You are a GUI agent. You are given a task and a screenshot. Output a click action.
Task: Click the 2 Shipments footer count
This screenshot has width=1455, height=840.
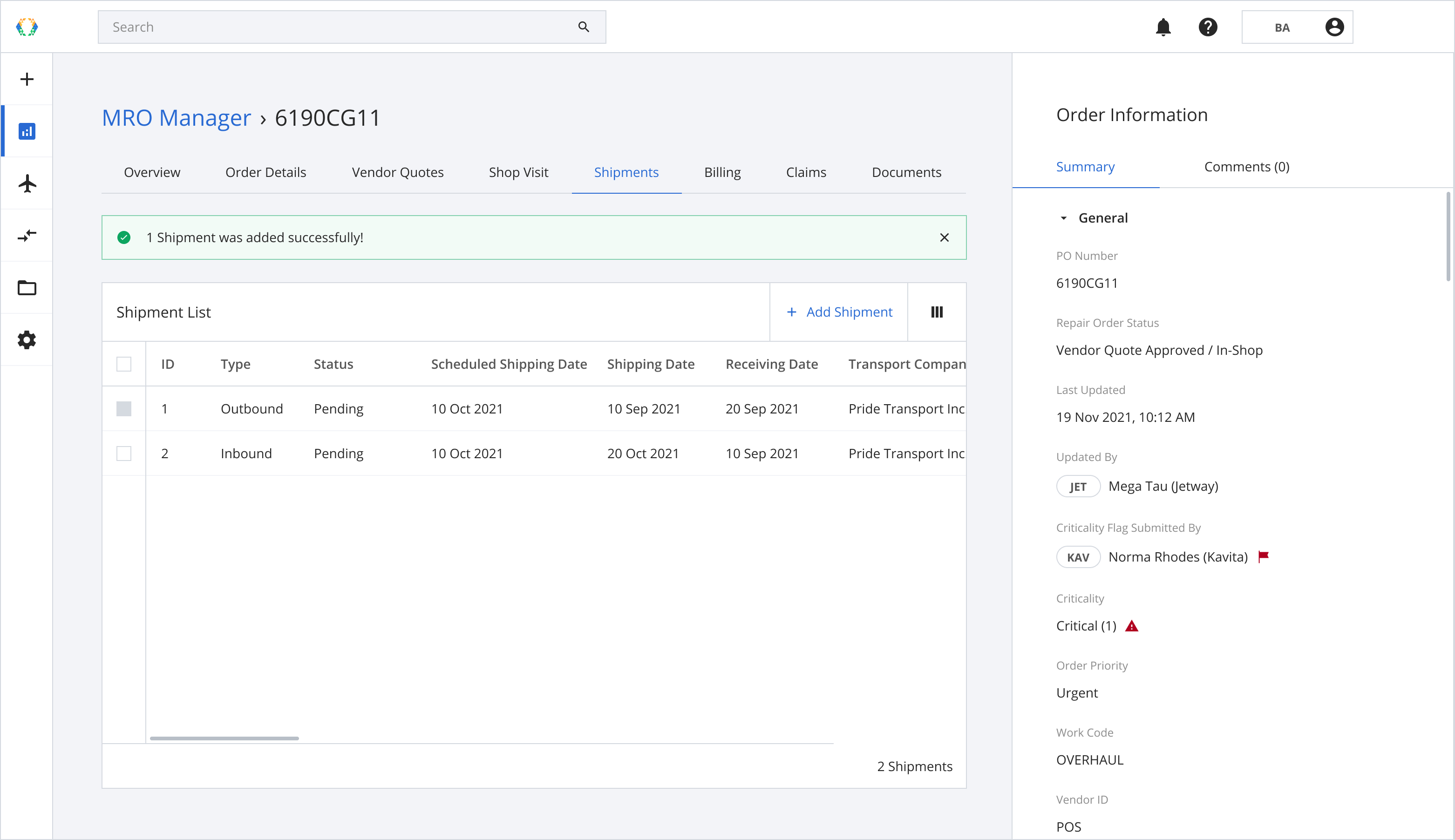[914, 766]
